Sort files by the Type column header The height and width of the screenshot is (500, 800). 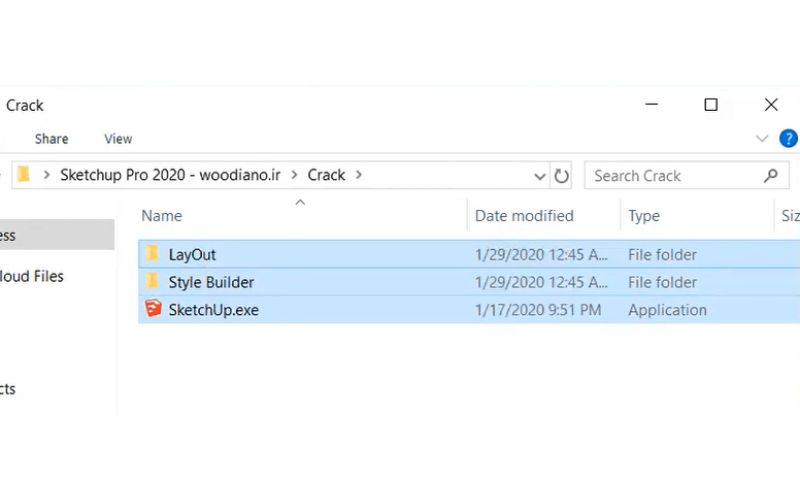pos(644,216)
